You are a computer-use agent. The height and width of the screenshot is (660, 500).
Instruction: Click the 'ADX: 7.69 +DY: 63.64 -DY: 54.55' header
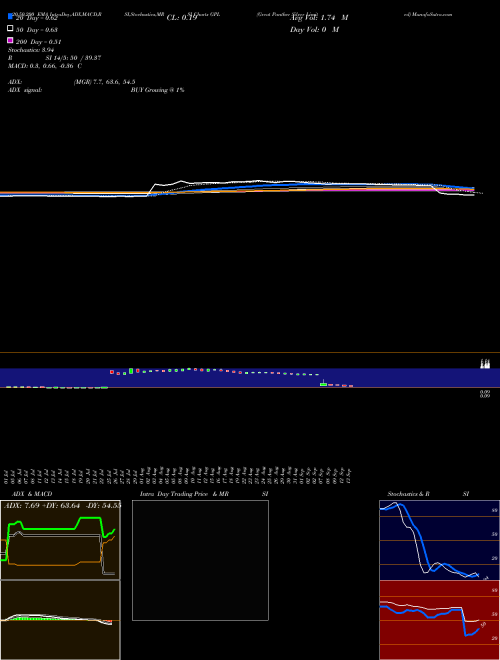point(63,505)
